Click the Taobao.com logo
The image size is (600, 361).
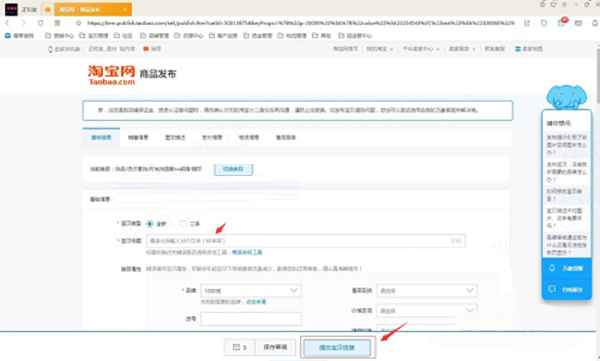pyautogui.click(x=111, y=75)
